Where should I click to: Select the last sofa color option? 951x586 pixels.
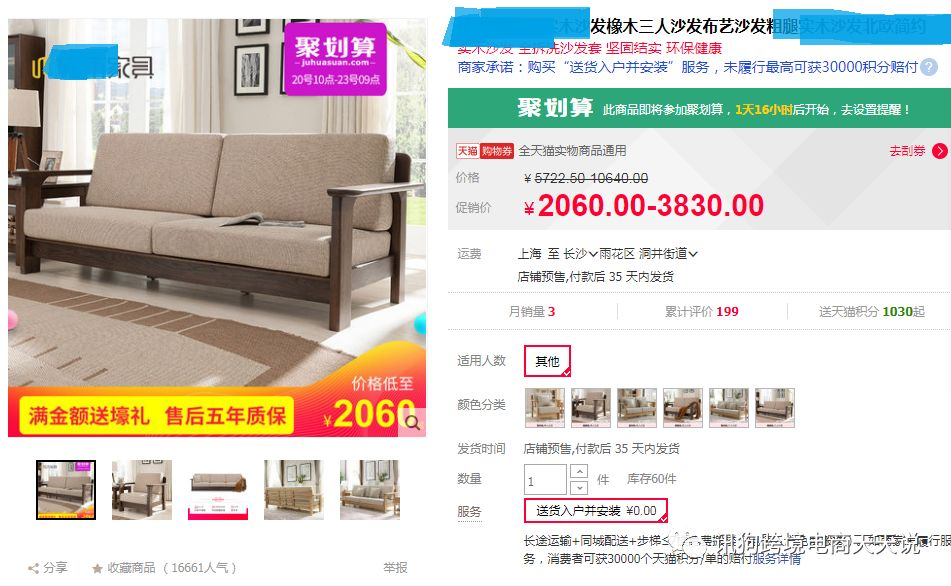click(x=775, y=408)
